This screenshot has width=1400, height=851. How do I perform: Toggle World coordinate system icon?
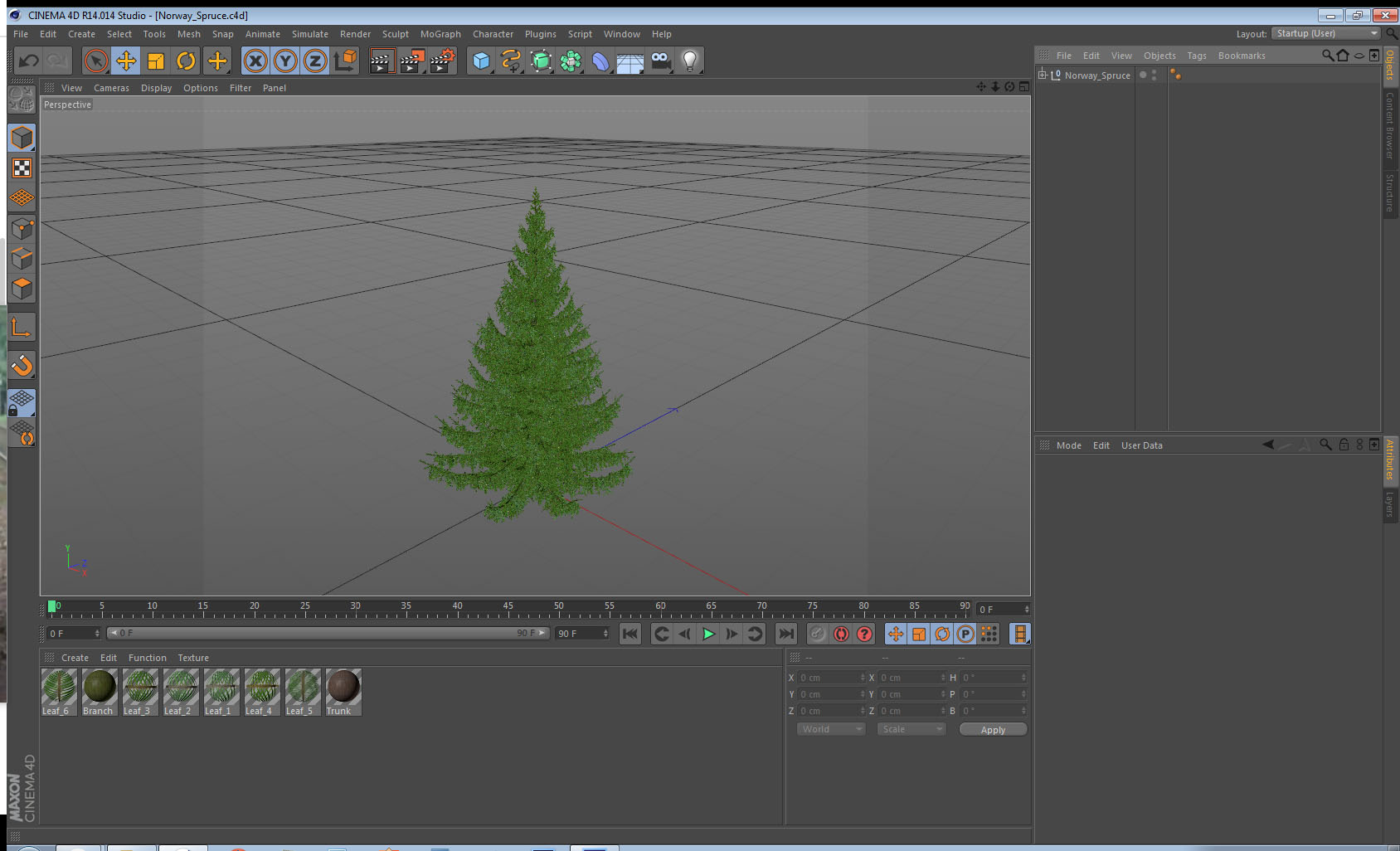point(345,61)
